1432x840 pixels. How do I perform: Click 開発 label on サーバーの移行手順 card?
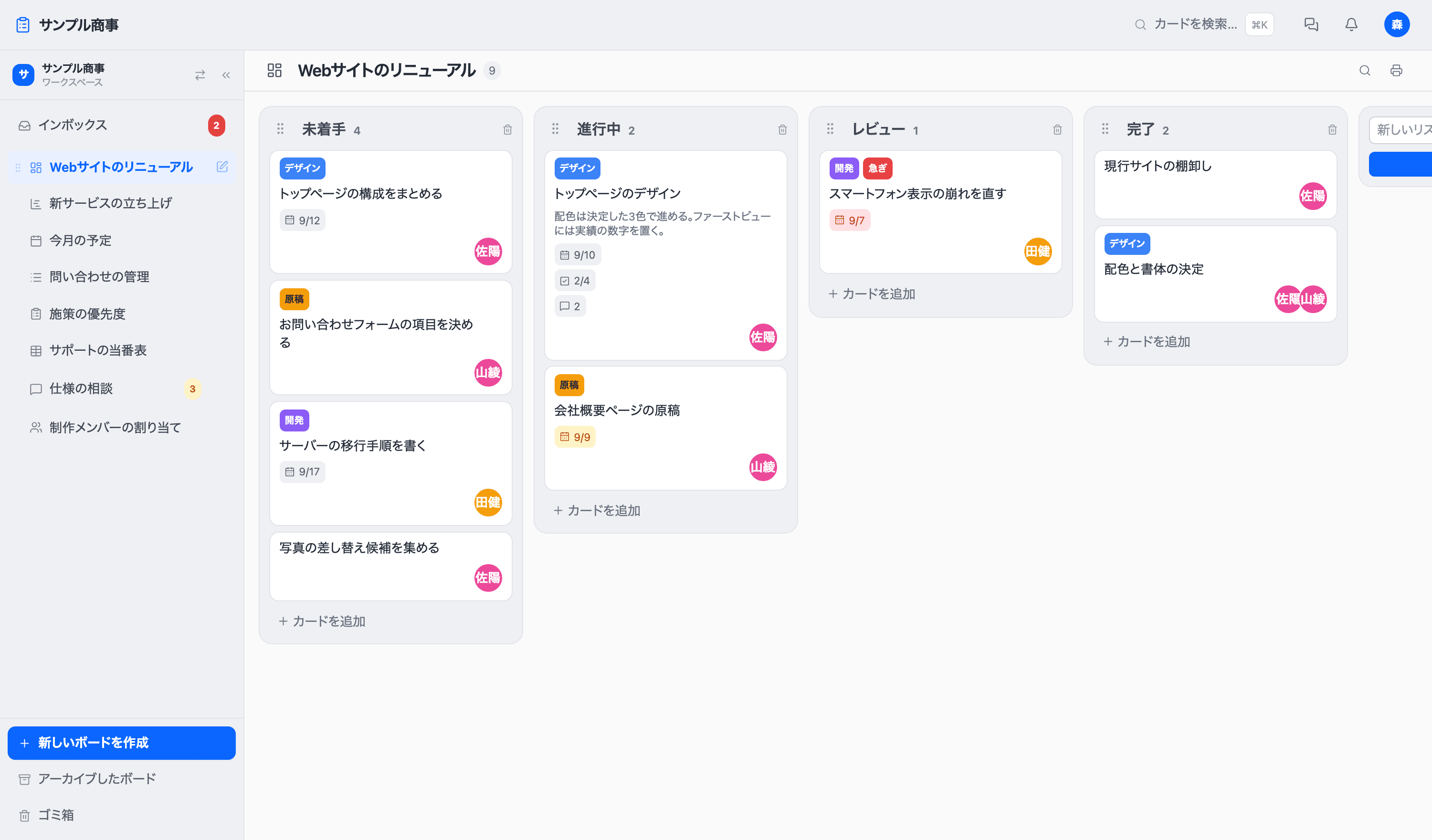point(295,420)
